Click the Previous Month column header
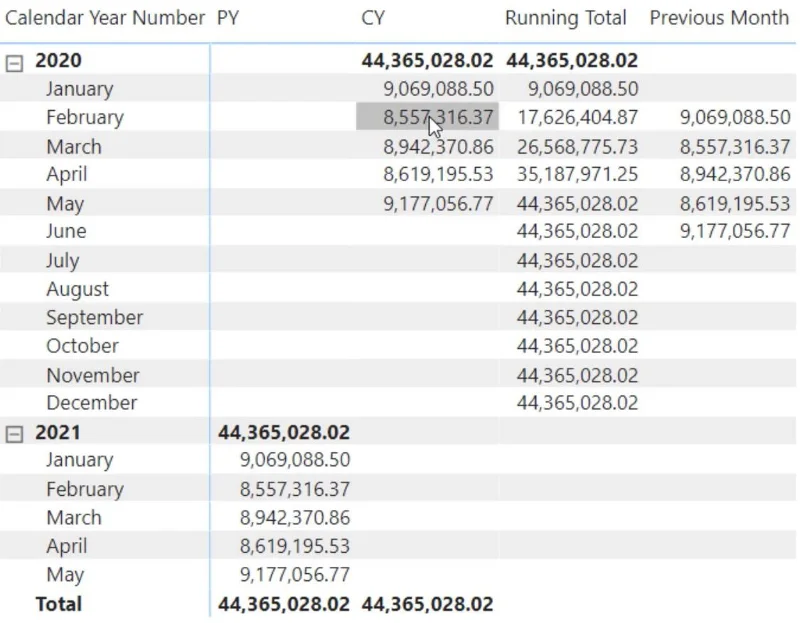This screenshot has height=623, width=800. click(719, 18)
